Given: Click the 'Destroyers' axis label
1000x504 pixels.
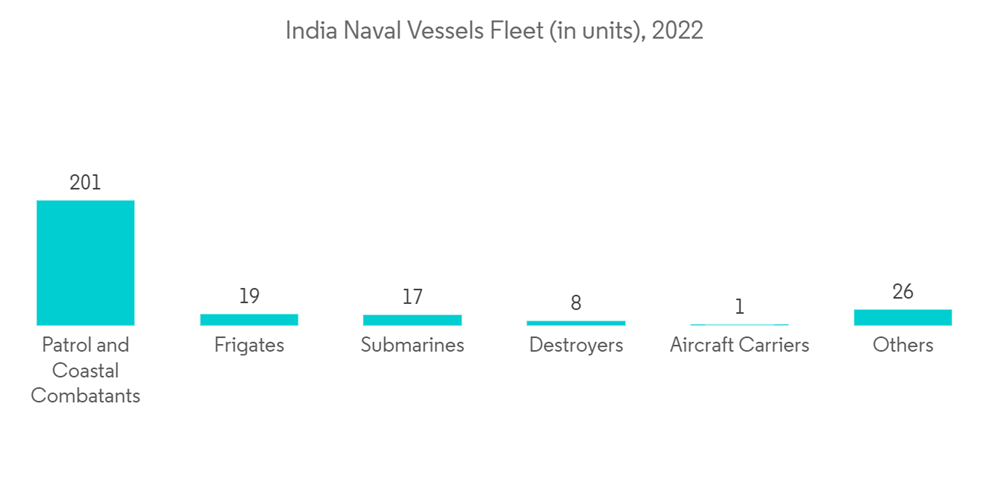Looking at the screenshot, I should [x=576, y=346].
